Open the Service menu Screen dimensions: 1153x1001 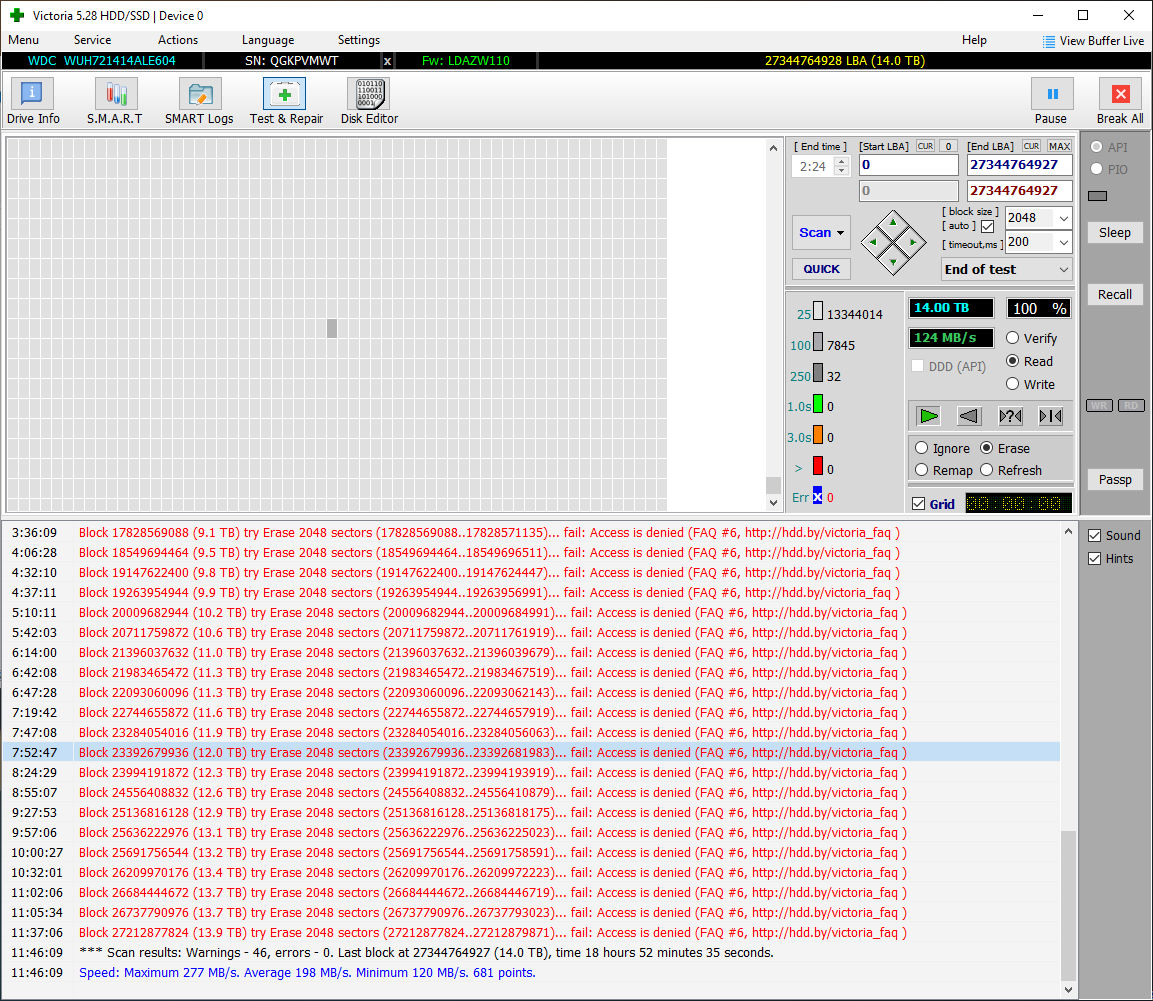point(93,40)
